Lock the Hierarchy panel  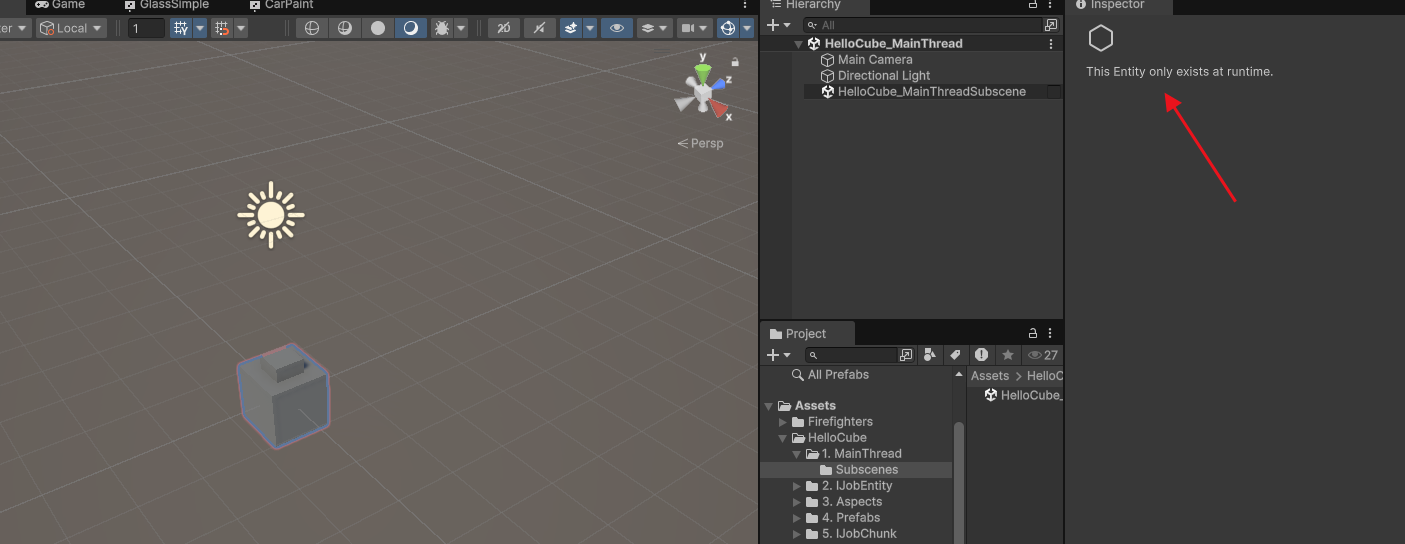click(x=1034, y=5)
